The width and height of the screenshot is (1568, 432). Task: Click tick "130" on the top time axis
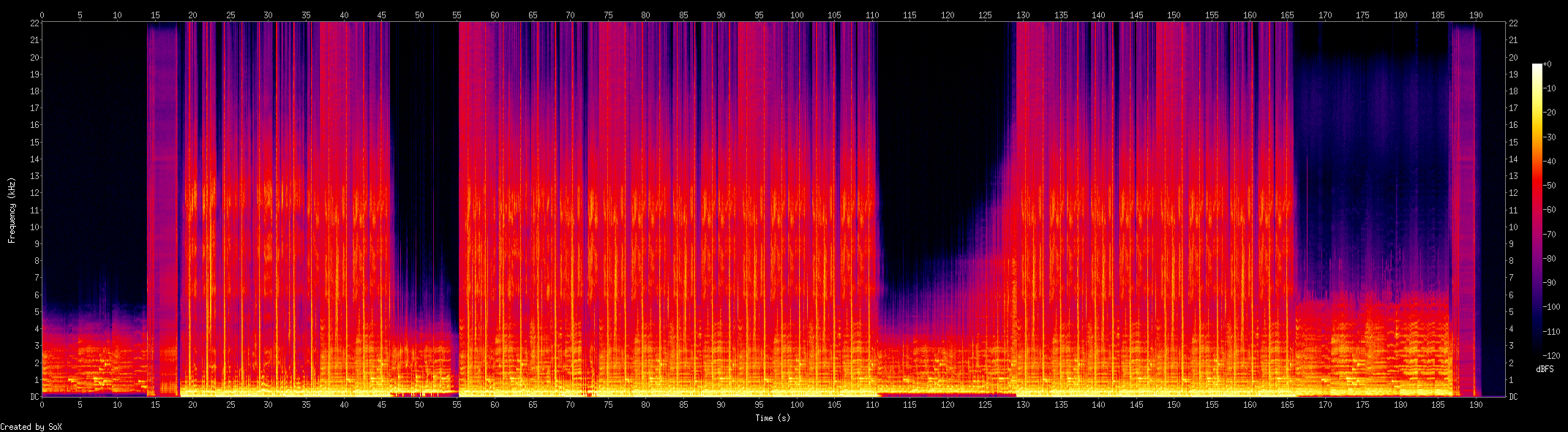pos(1023,15)
